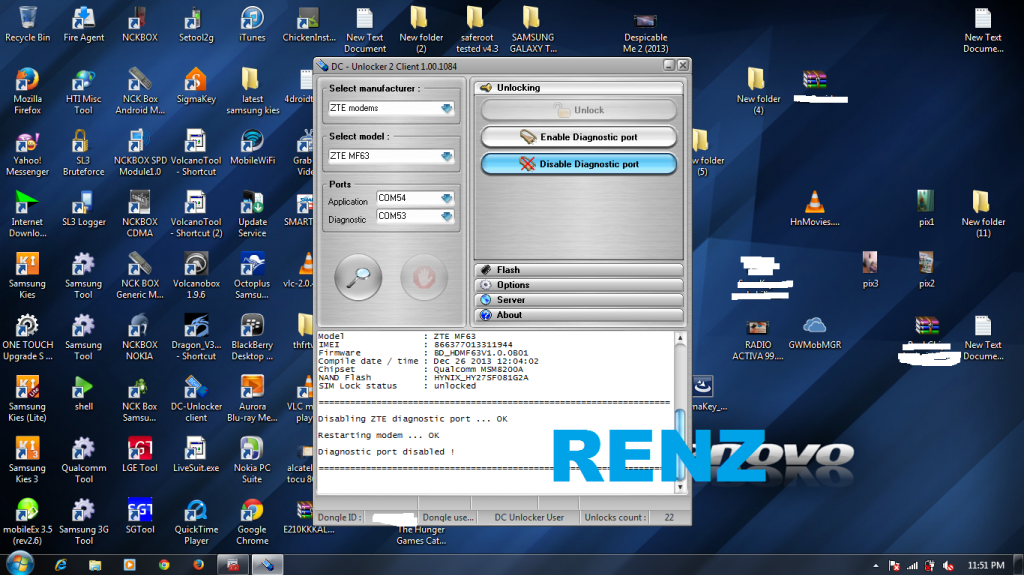Select the Samsung Kies desktop icon

pos(27,276)
